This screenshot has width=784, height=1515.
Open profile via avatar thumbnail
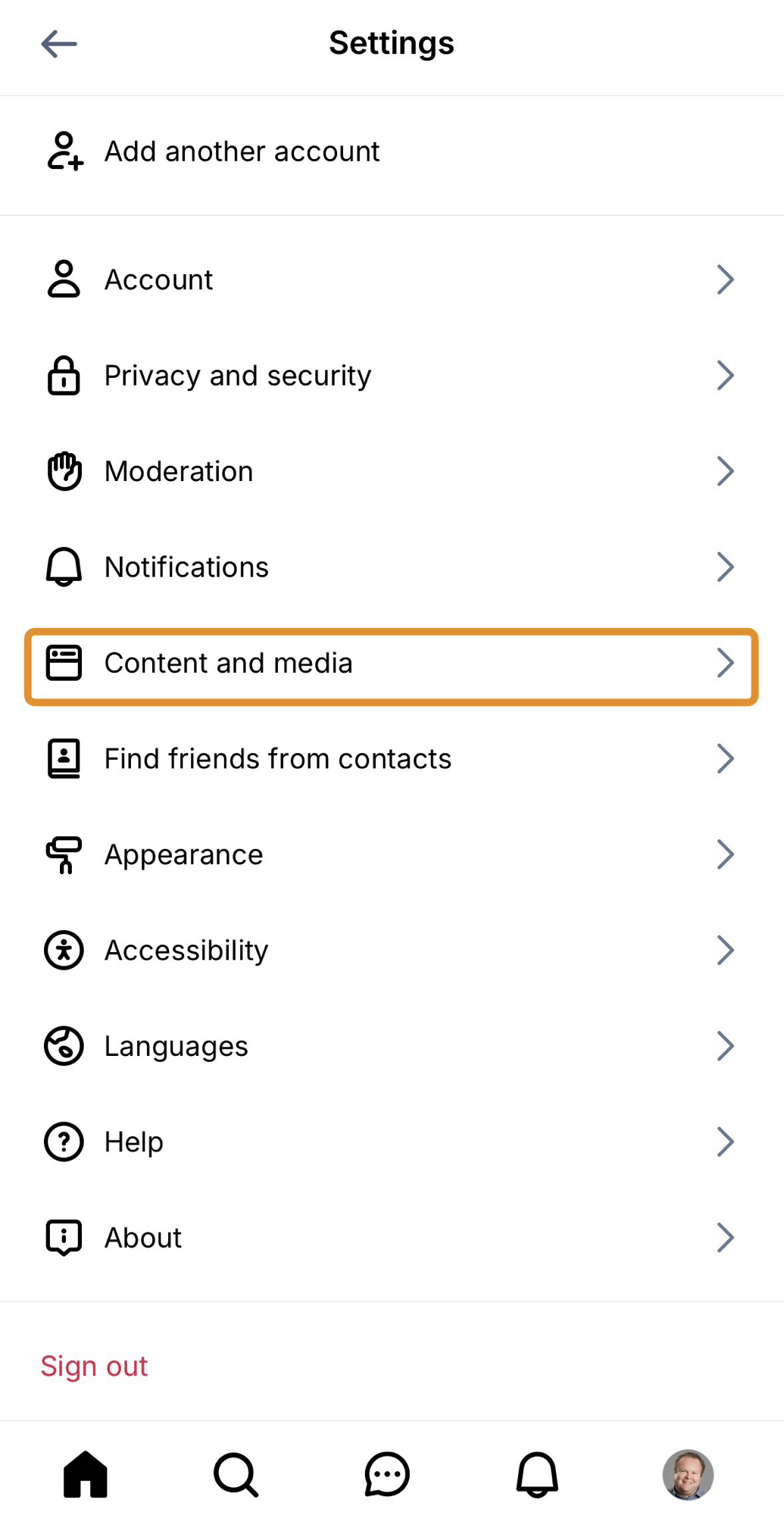click(x=688, y=1474)
